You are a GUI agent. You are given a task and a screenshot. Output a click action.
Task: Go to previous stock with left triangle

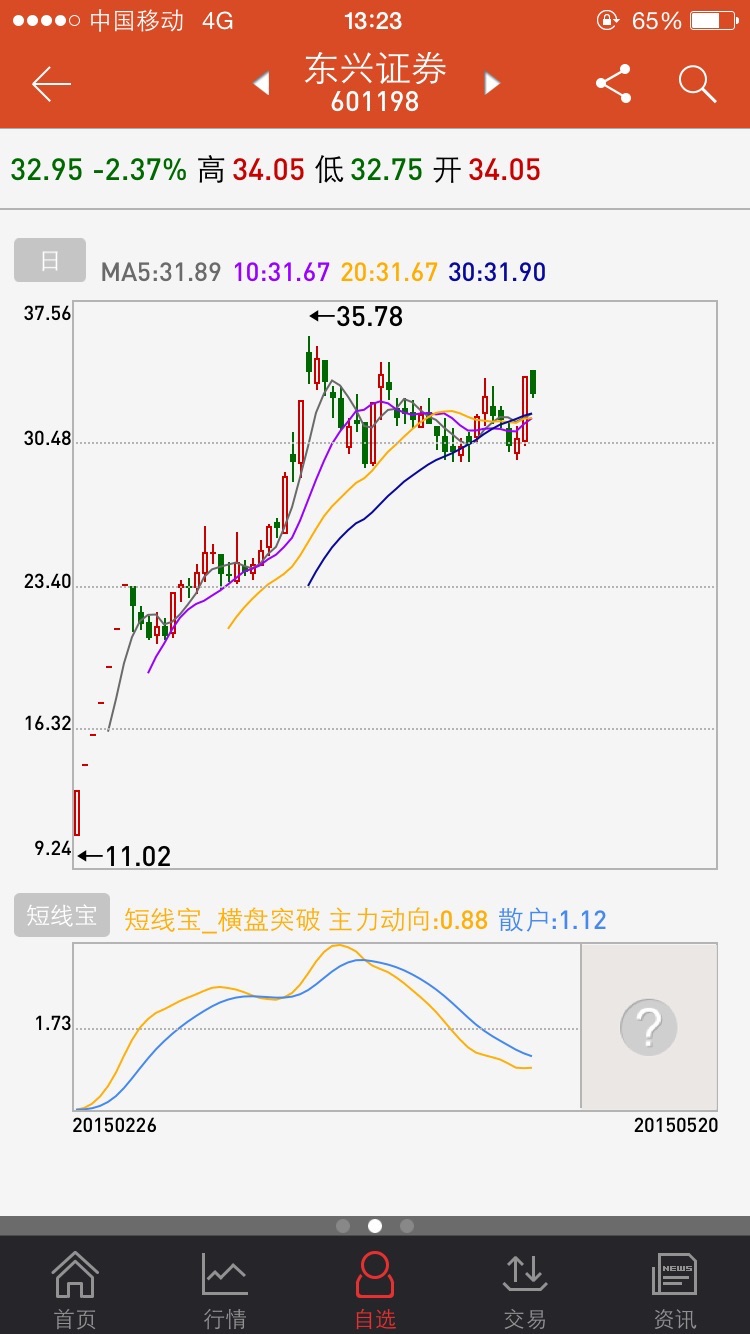coord(262,84)
